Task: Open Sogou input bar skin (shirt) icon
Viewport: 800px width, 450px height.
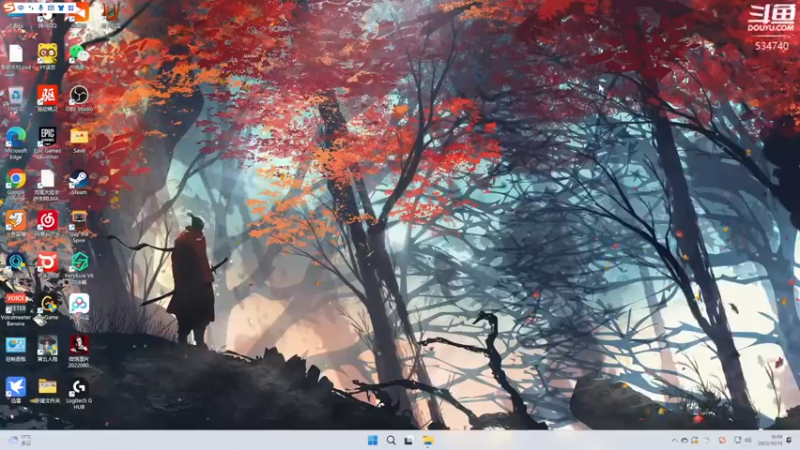Action: point(61,8)
